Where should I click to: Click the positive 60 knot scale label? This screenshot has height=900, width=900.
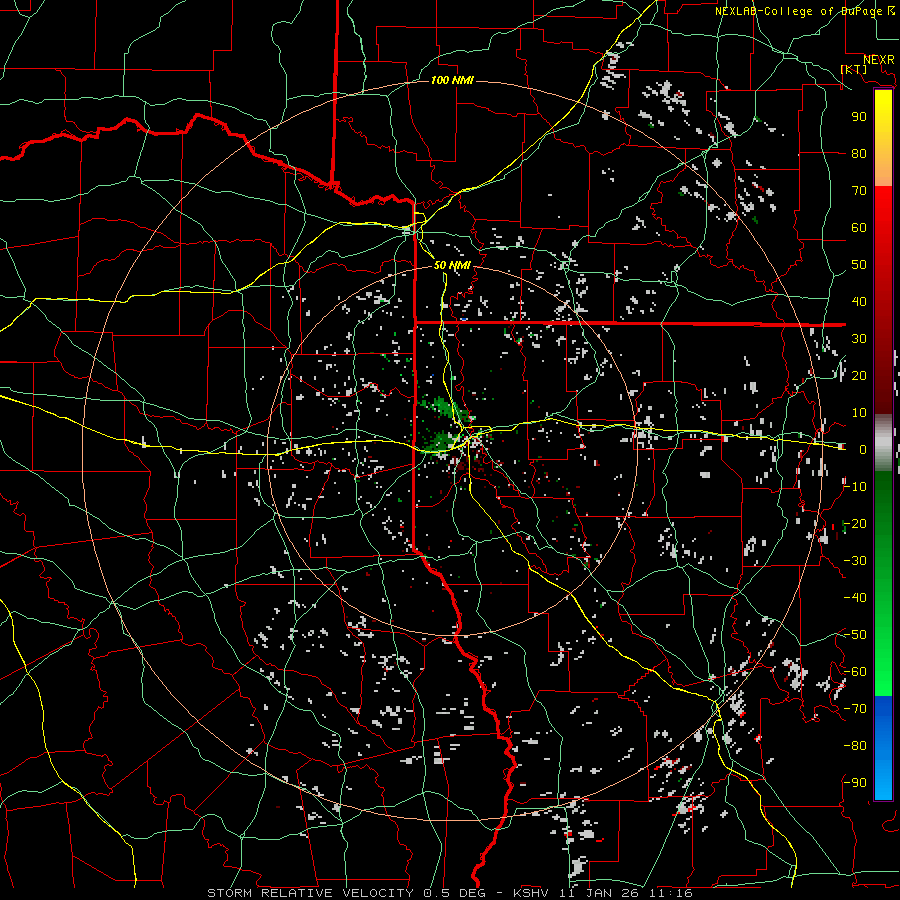859,227
